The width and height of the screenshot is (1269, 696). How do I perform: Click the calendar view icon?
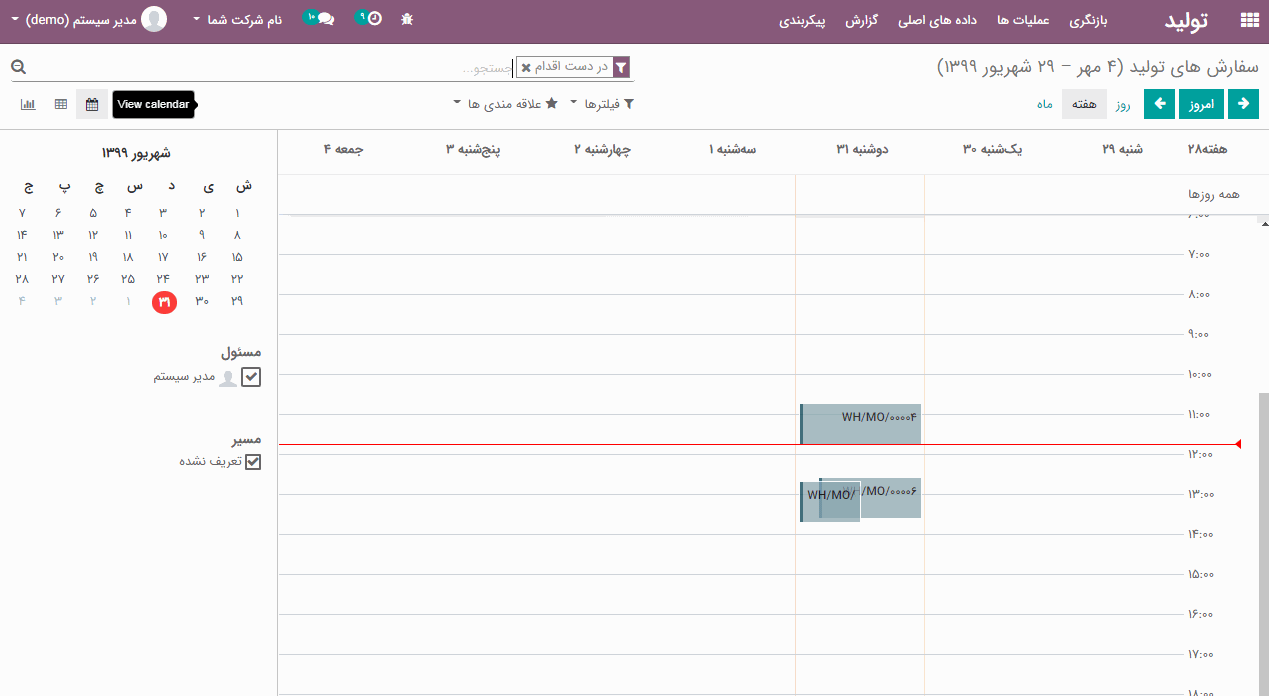pos(92,104)
